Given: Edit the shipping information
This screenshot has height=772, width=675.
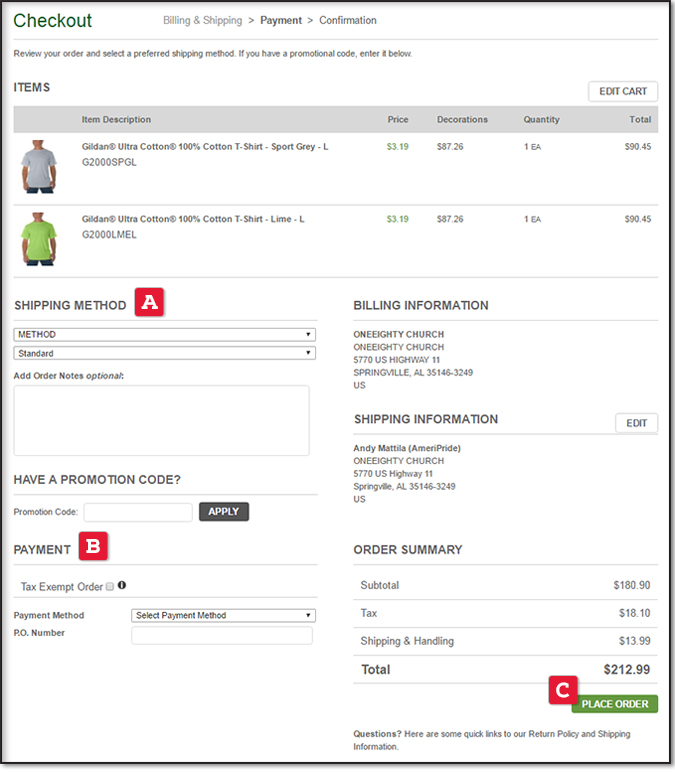Looking at the screenshot, I should [636, 423].
